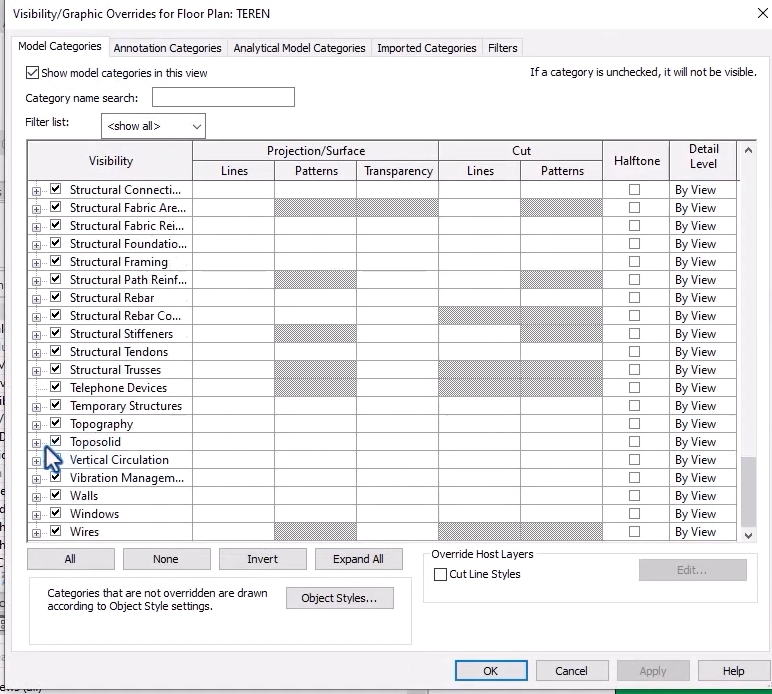The width and height of the screenshot is (772, 694).
Task: Select the Vertical Circulation category row
Action: click(119, 460)
